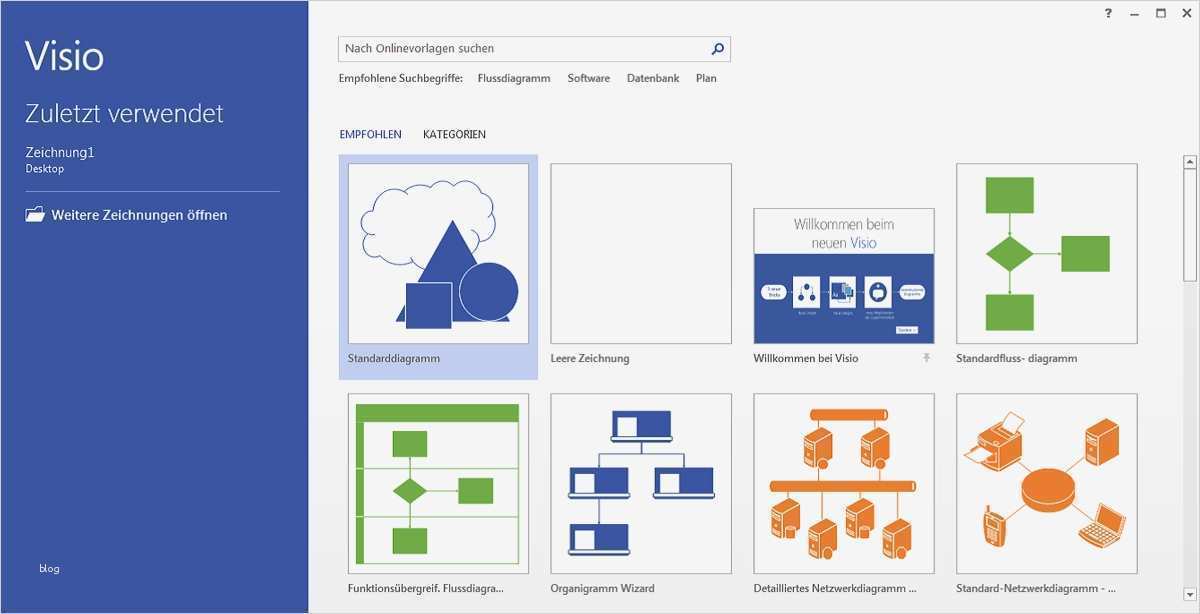The width and height of the screenshot is (1200, 614).
Task: Select the Leere Zeichnung blank template
Action: point(641,253)
